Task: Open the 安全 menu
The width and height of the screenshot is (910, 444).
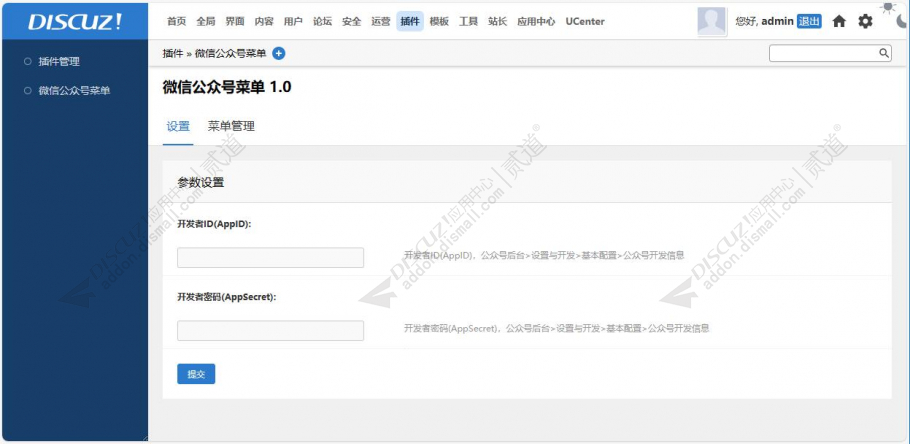Action: (352, 21)
